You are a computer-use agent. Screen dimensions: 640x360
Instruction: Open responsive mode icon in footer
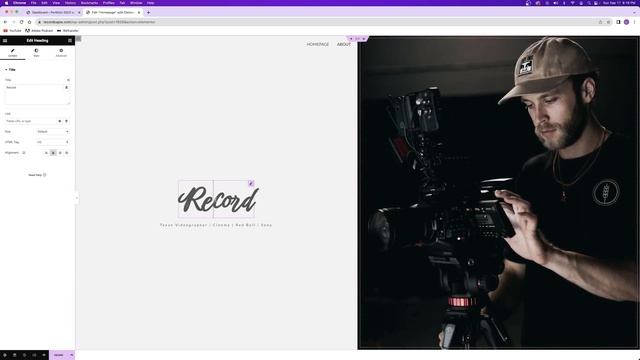(x=34, y=355)
